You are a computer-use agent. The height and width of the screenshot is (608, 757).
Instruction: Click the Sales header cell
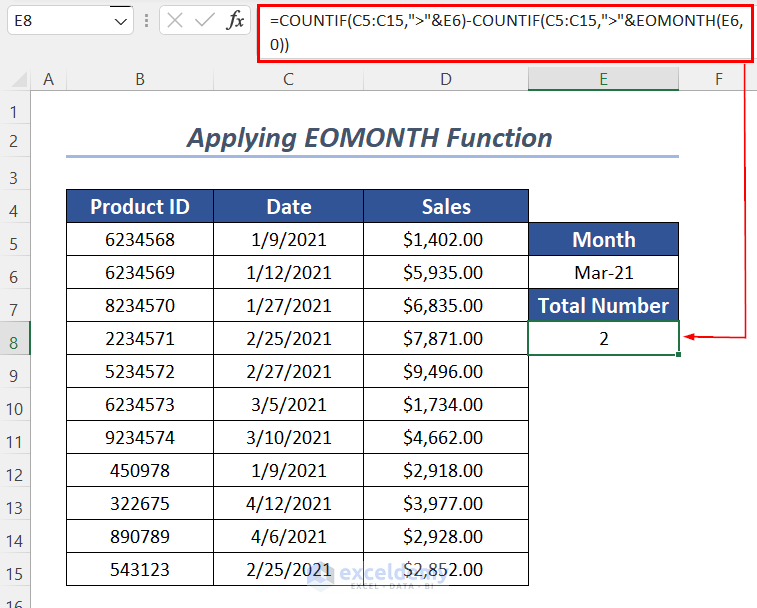445,207
